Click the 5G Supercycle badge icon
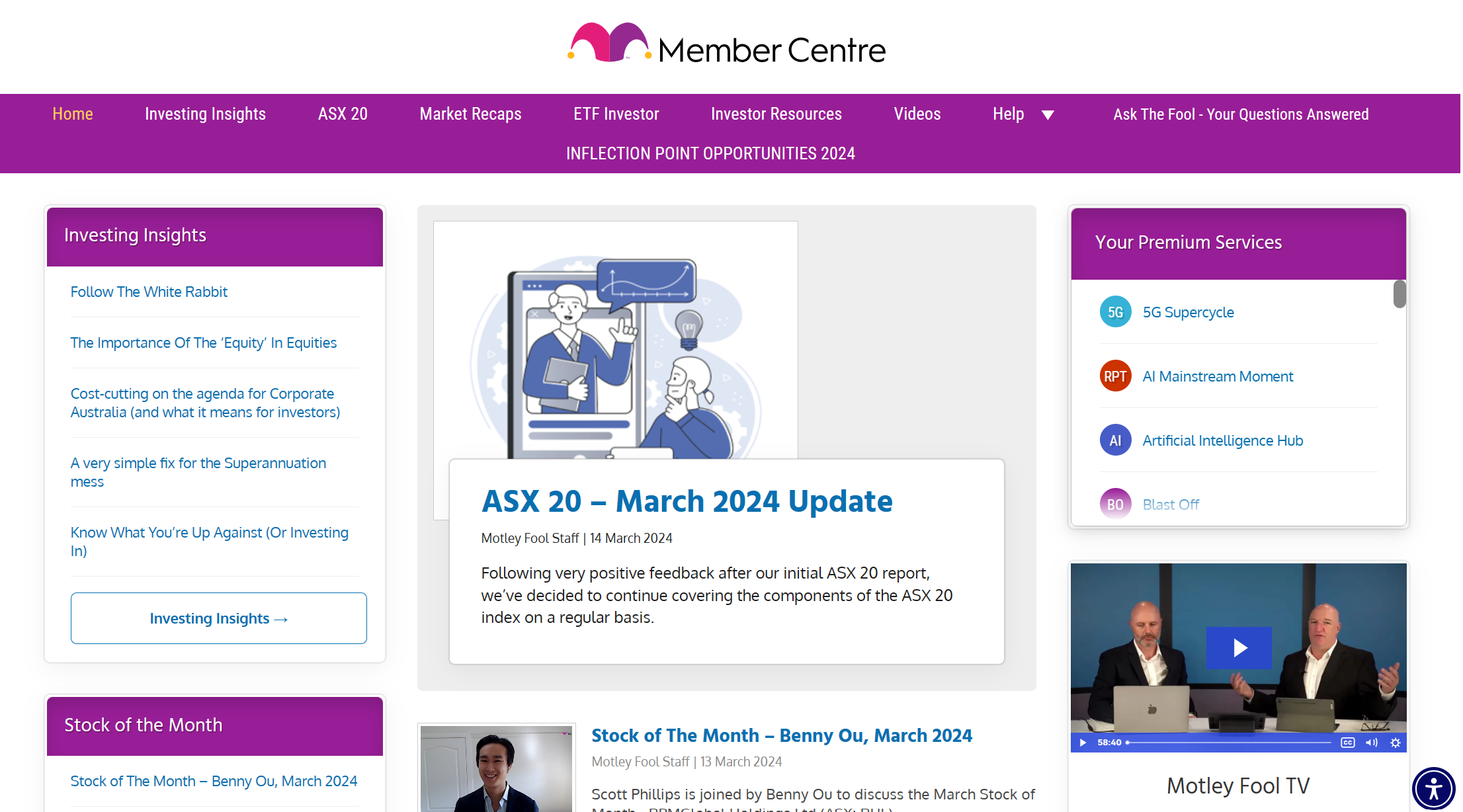This screenshot has height=812, width=1463. tap(1115, 312)
